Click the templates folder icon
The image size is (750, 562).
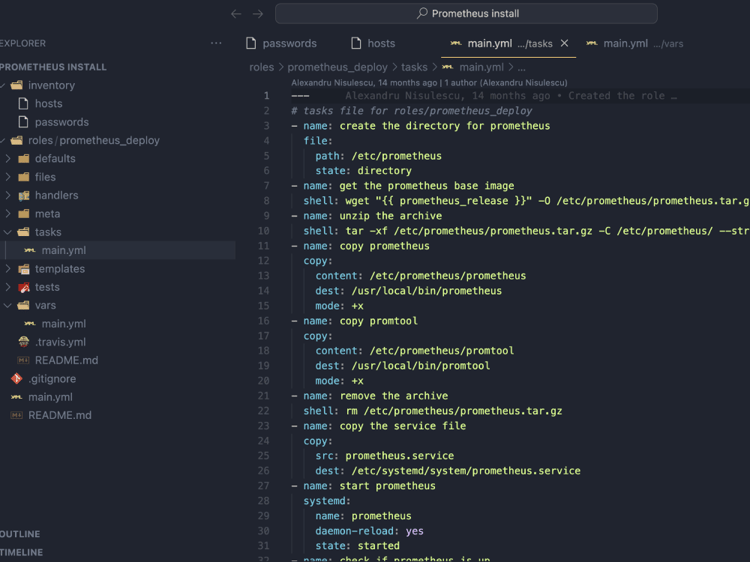(x=23, y=269)
